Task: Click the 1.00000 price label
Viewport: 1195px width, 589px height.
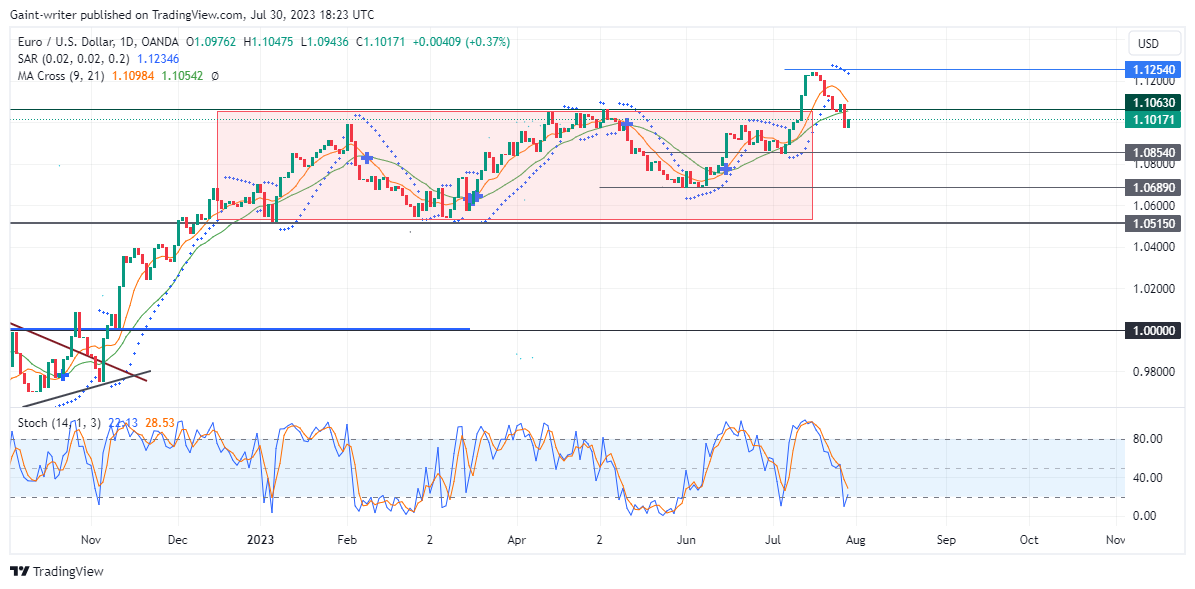Action: 1153,330
